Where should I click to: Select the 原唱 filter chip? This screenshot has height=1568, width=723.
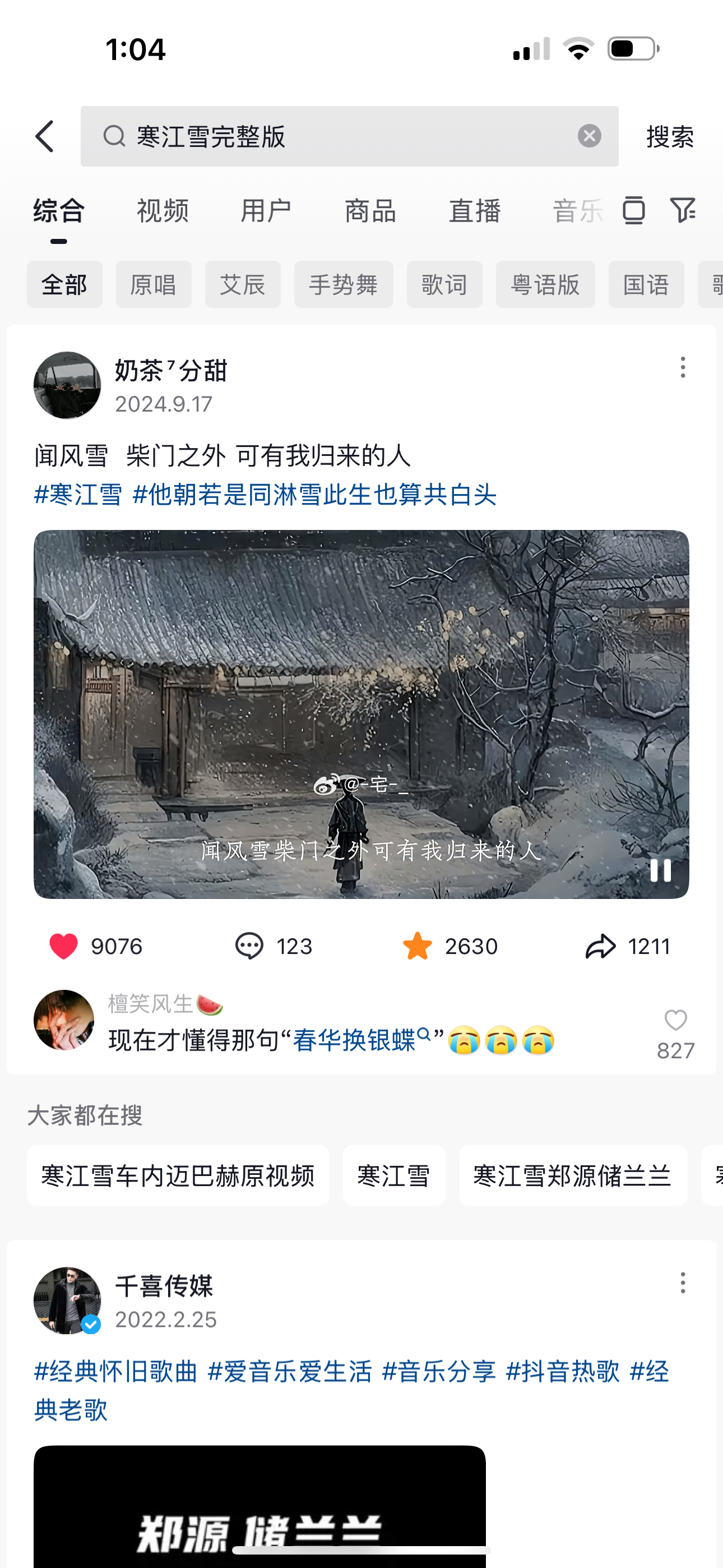pos(154,284)
